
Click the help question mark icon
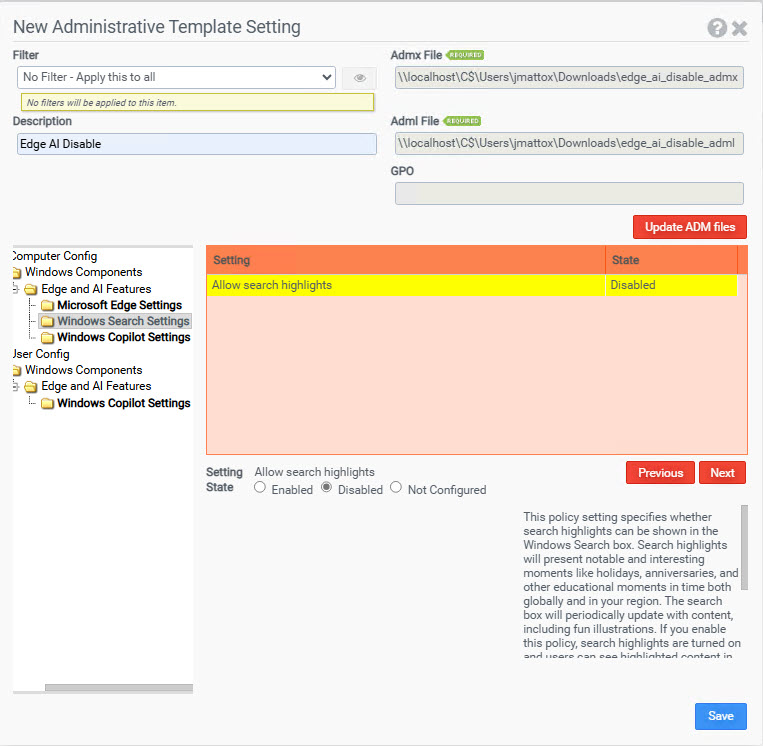717,28
